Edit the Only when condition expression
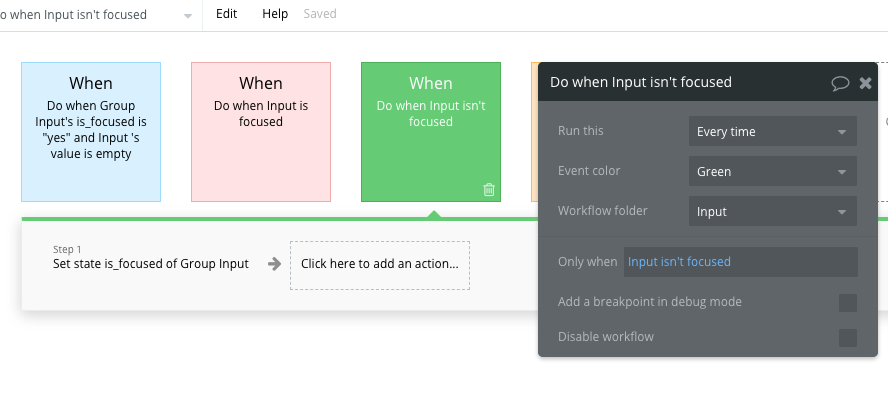This screenshot has height=400, width=888. coord(740,262)
